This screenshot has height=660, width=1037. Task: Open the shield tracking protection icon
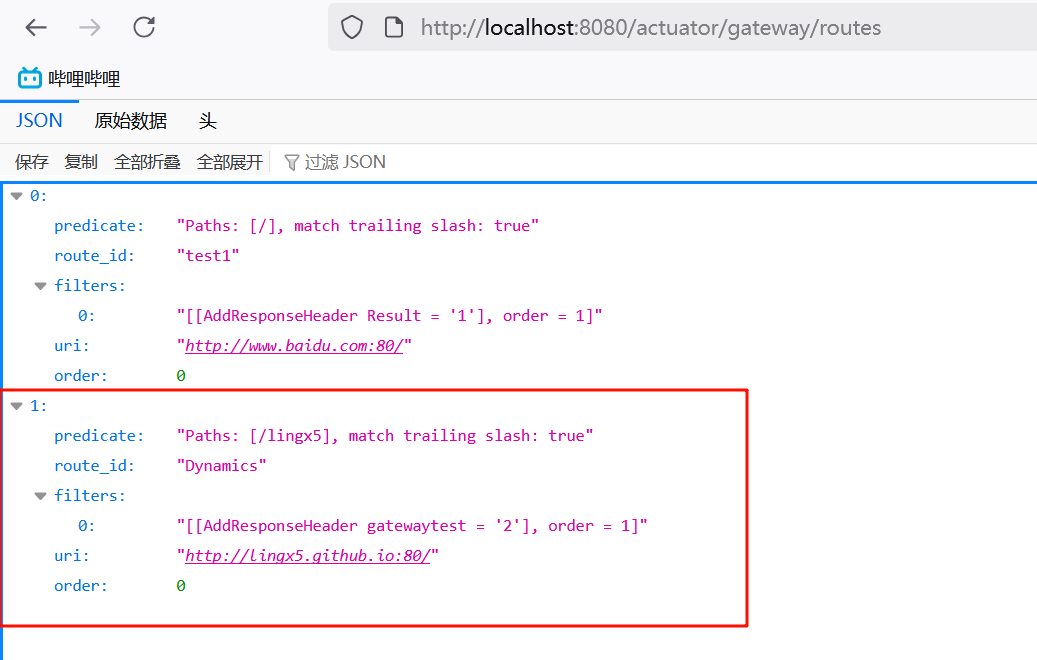(x=352, y=28)
